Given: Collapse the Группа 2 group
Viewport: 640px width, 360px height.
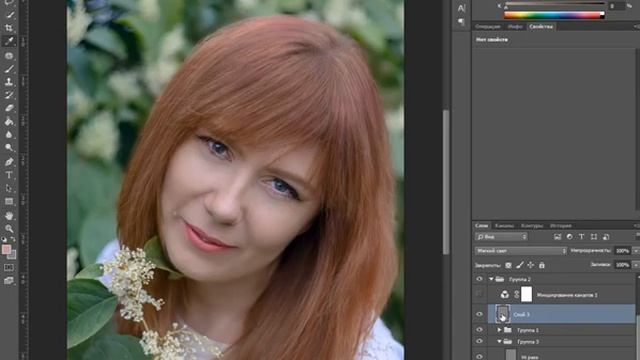Looking at the screenshot, I should click(491, 279).
